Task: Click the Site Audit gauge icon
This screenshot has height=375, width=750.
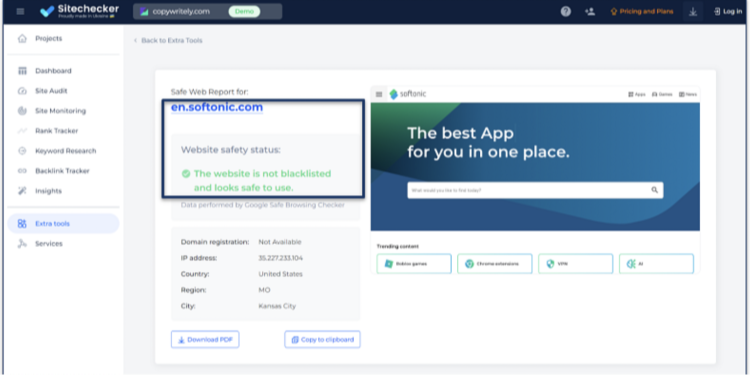Action: coord(22,91)
